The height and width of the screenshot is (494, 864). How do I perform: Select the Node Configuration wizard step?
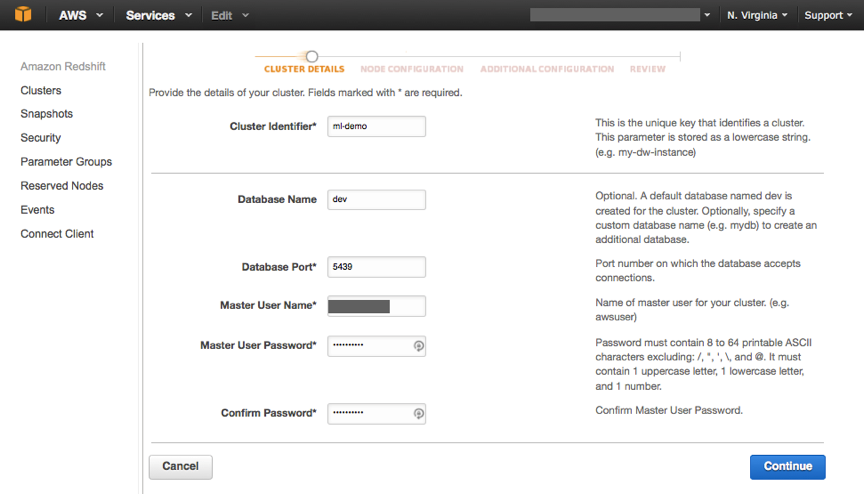(412, 69)
